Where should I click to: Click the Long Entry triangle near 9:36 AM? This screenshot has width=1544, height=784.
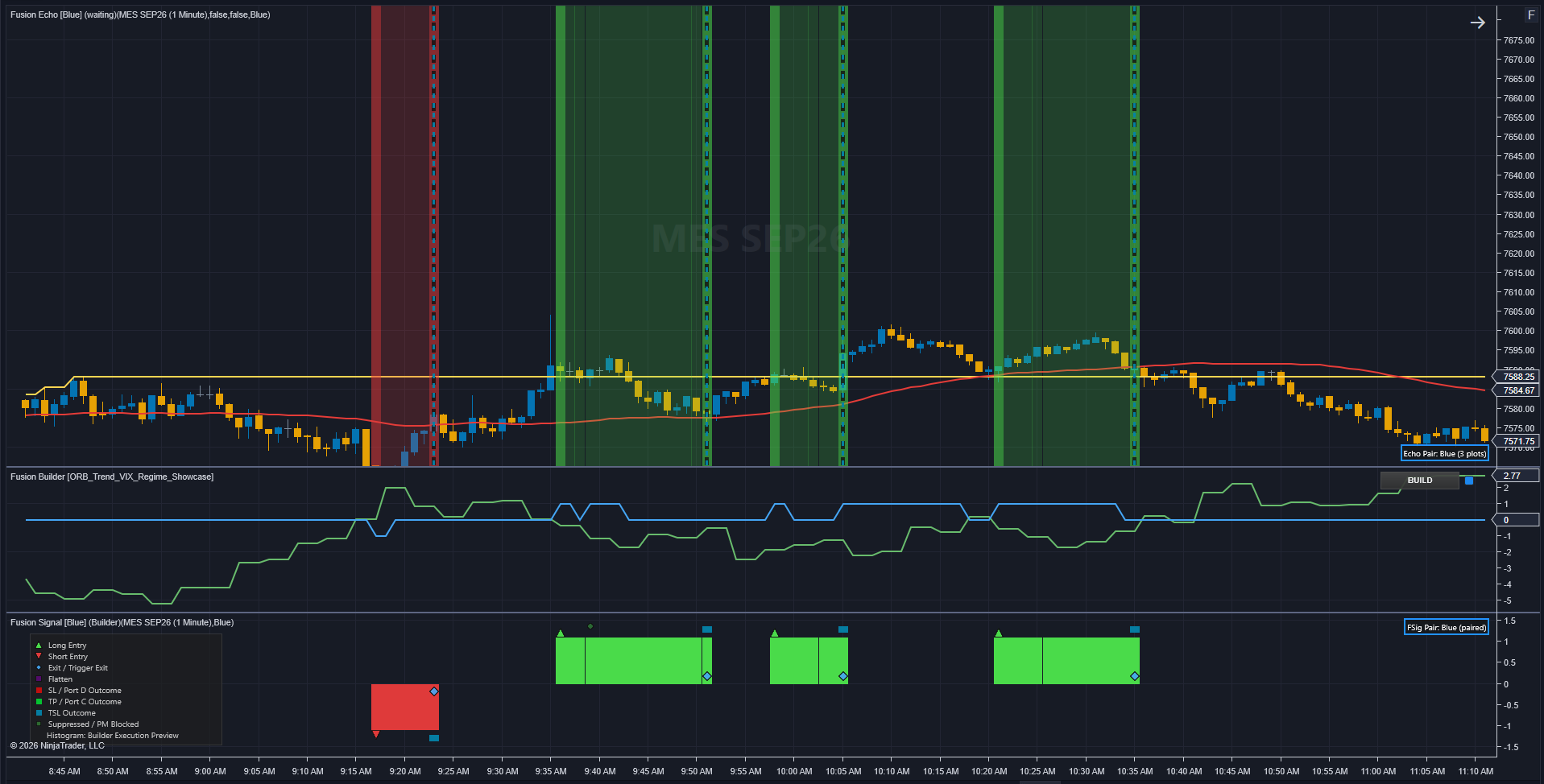pyautogui.click(x=561, y=633)
